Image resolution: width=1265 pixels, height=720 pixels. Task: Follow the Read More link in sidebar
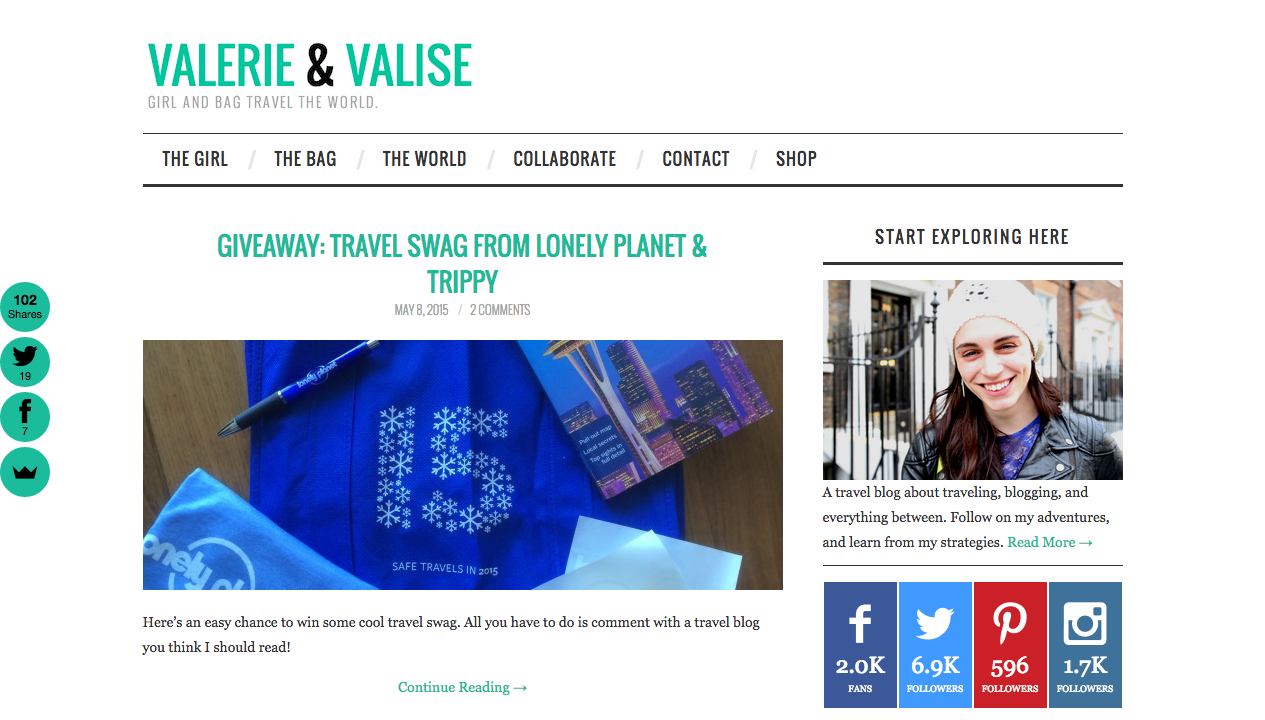pyautogui.click(x=1050, y=542)
